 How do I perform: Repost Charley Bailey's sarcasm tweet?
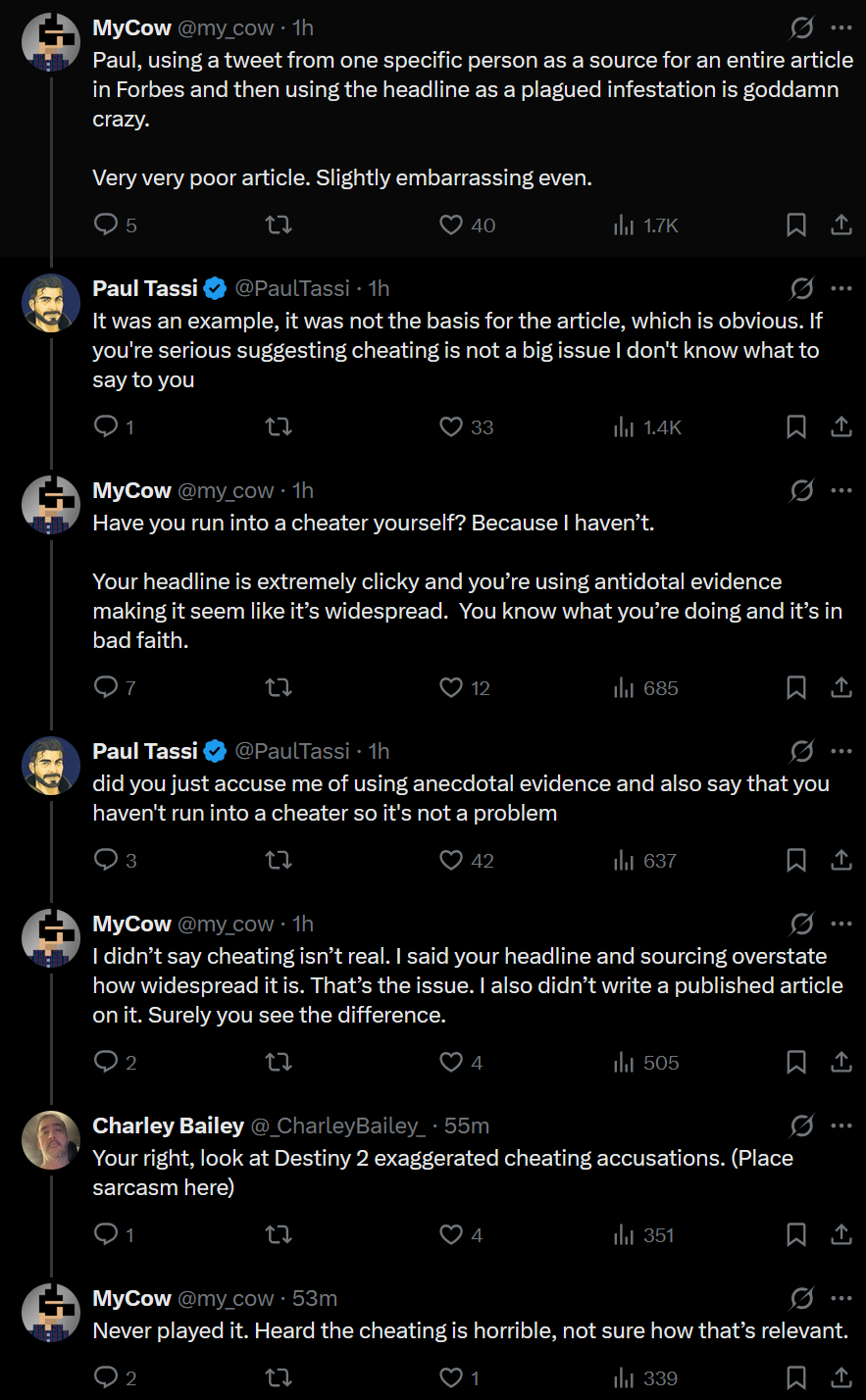279,1235
